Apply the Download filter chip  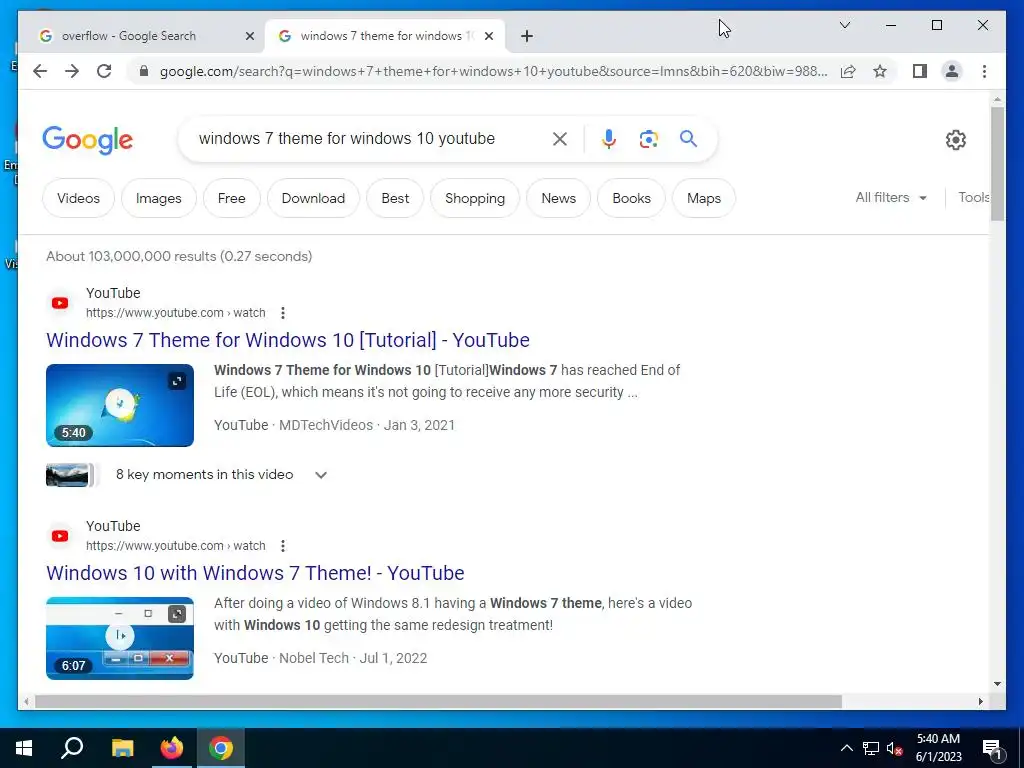tap(313, 198)
